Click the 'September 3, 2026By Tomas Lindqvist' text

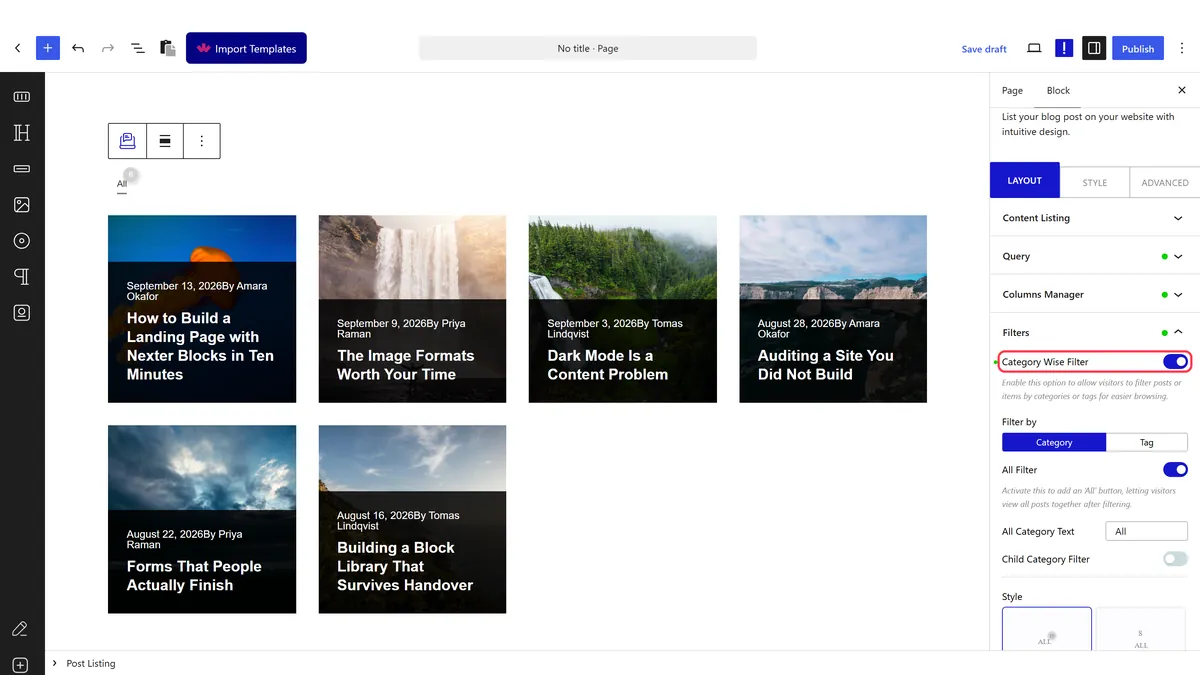coord(615,329)
